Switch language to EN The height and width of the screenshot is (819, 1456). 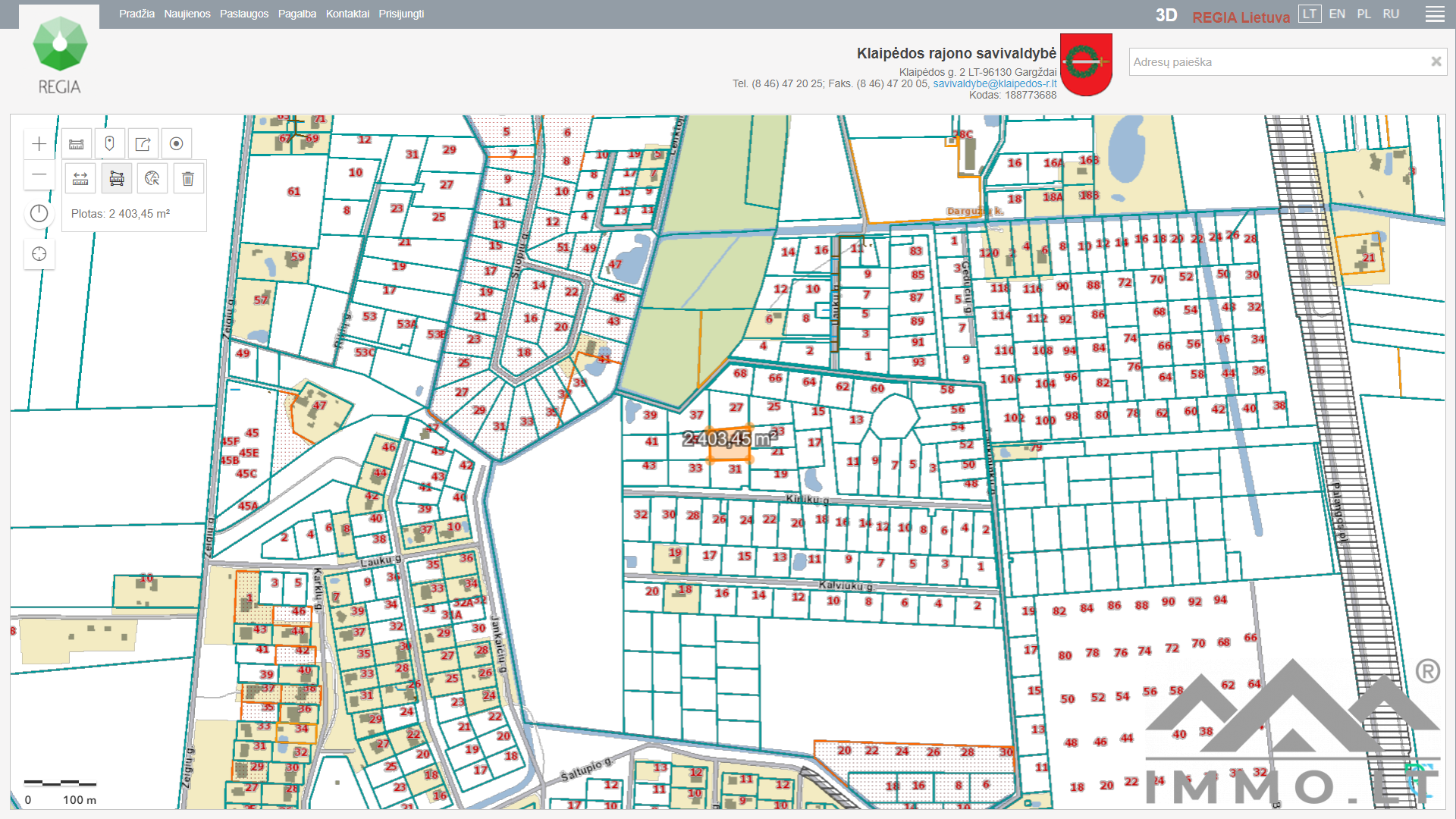tap(1337, 14)
